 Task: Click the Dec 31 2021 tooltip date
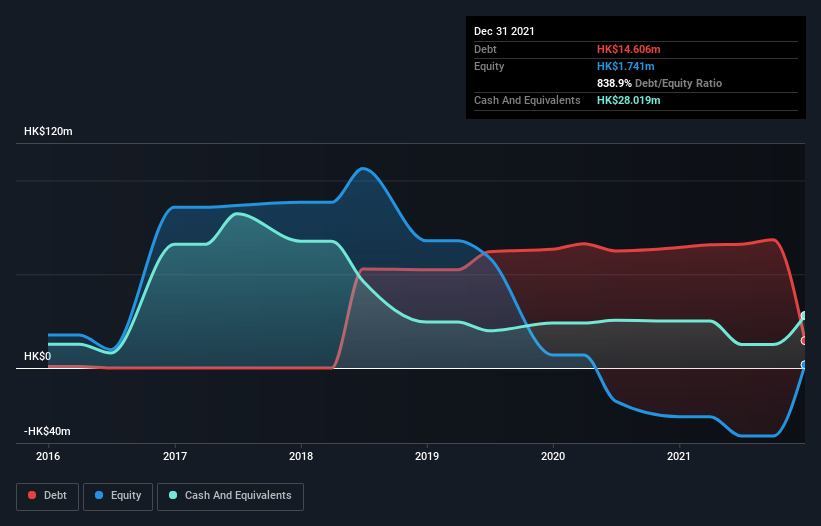tap(504, 31)
